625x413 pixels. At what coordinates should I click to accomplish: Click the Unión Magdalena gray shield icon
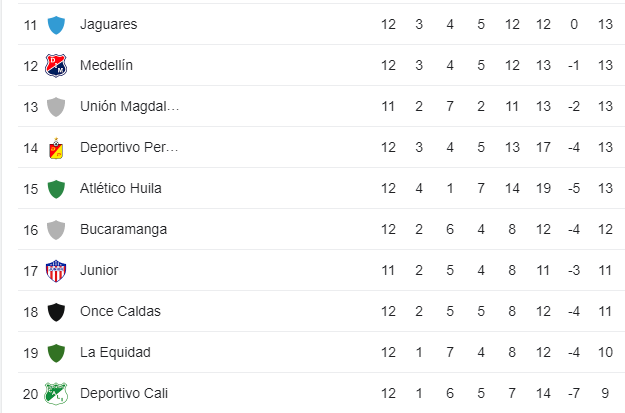tap(56, 107)
